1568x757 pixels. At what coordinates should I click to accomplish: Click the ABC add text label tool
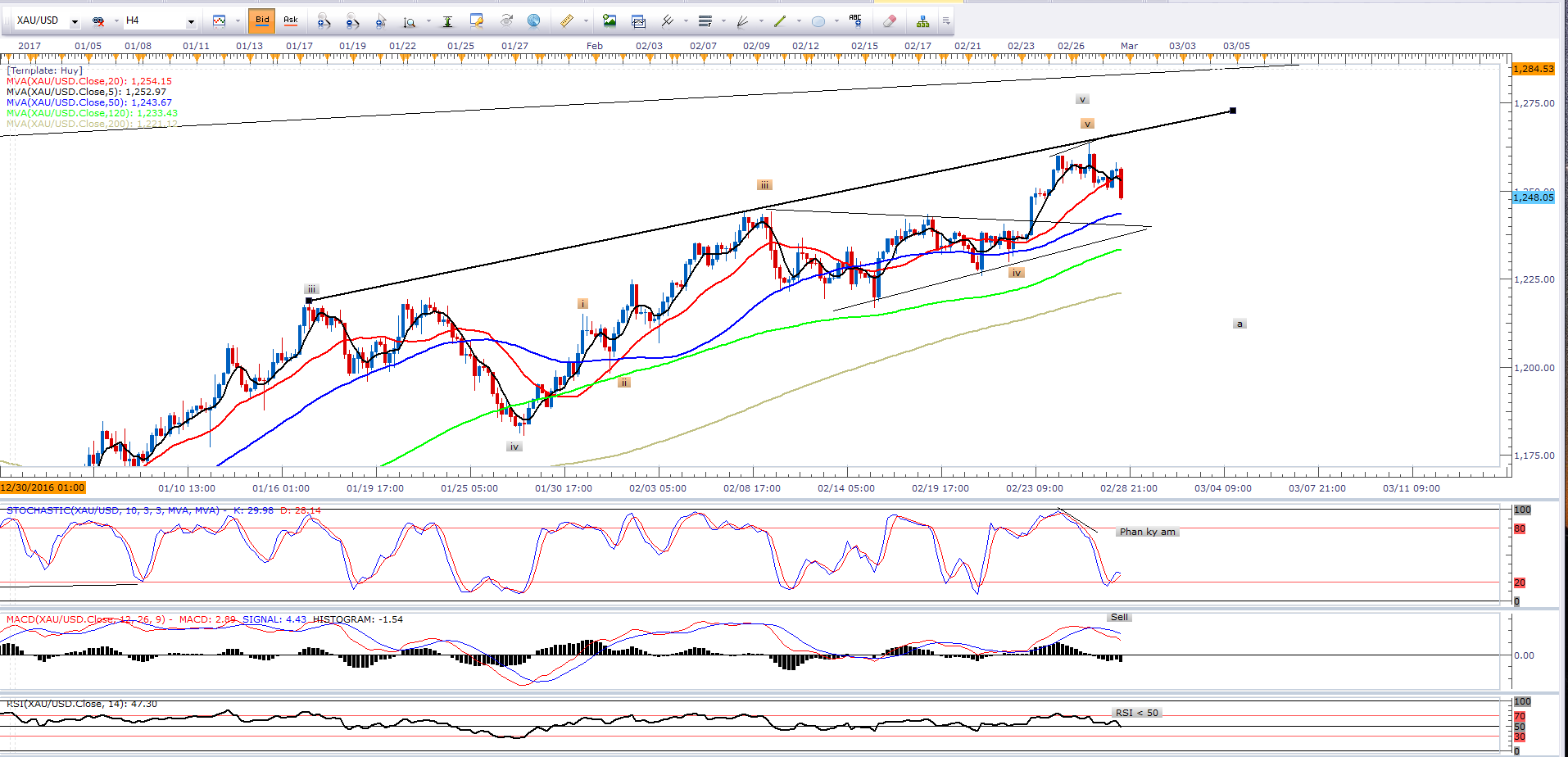855,20
